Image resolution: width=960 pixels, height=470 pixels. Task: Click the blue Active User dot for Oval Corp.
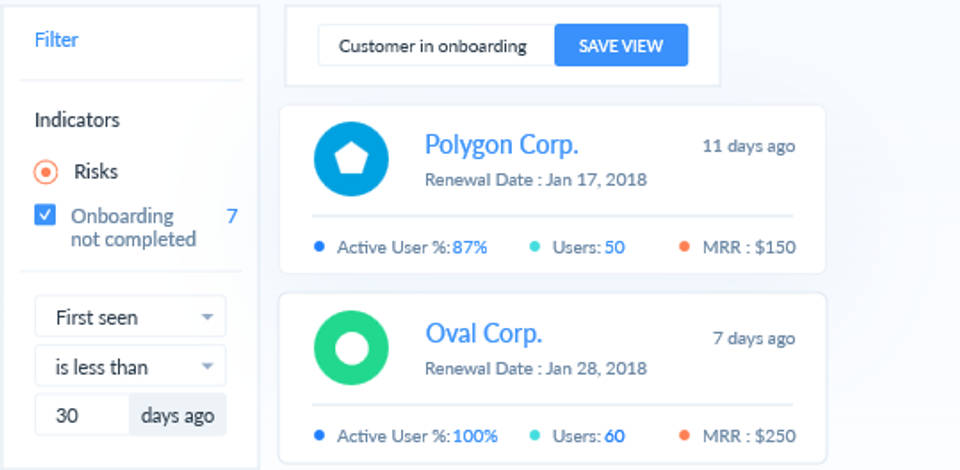coord(319,435)
